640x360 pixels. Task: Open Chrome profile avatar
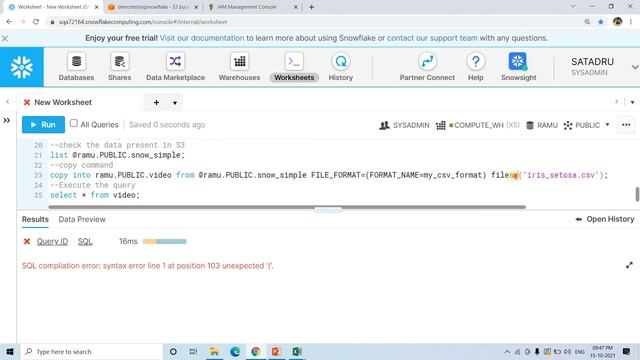(x=617, y=22)
